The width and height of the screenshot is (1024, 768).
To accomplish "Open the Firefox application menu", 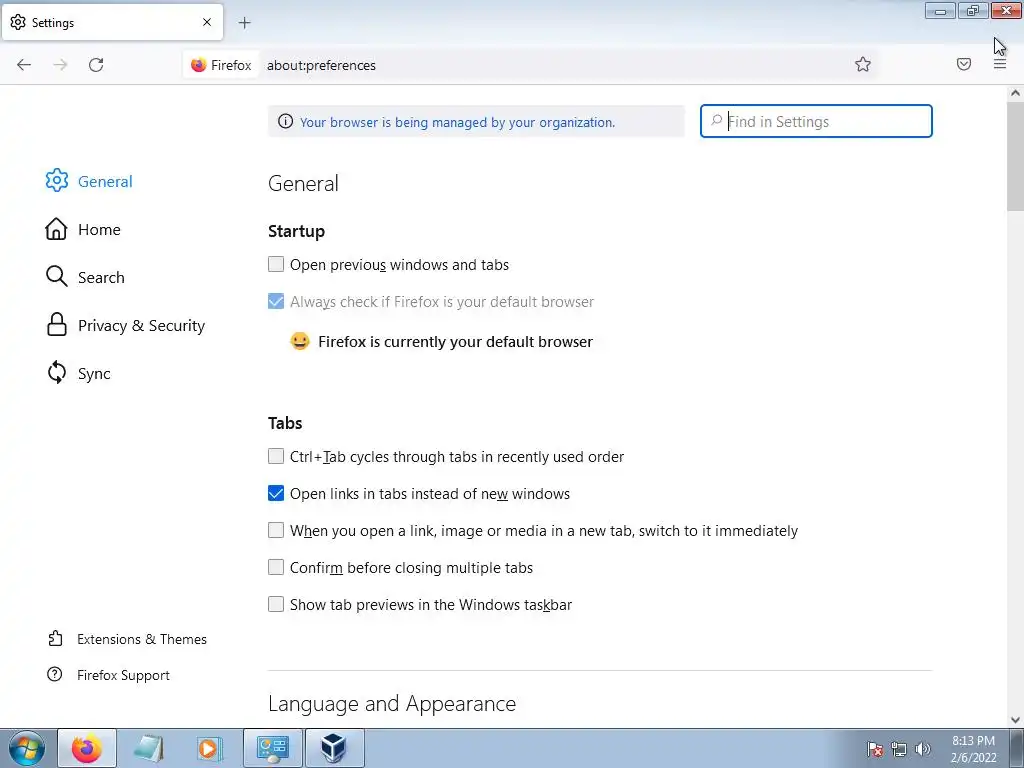I will (1000, 64).
